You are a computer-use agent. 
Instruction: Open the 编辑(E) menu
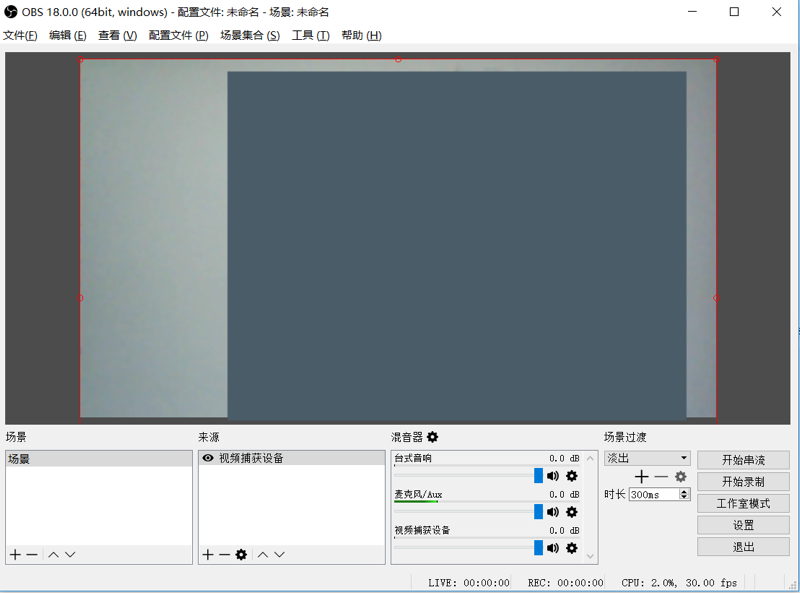tap(68, 35)
